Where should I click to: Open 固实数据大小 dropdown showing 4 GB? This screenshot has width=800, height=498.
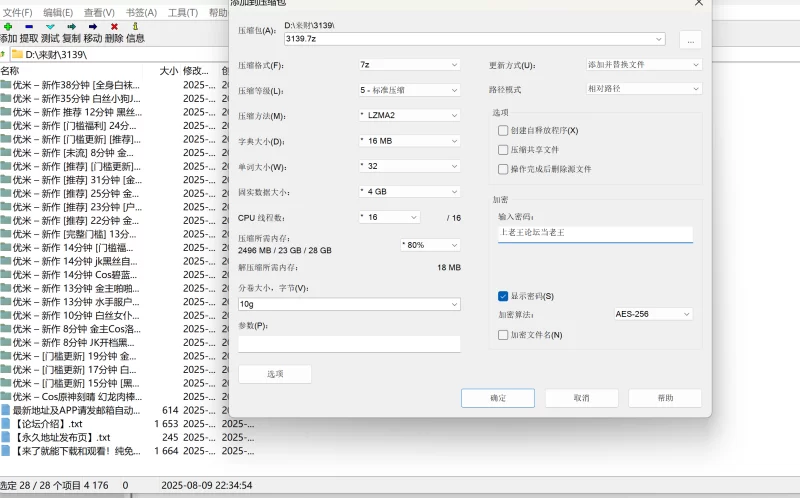409,192
